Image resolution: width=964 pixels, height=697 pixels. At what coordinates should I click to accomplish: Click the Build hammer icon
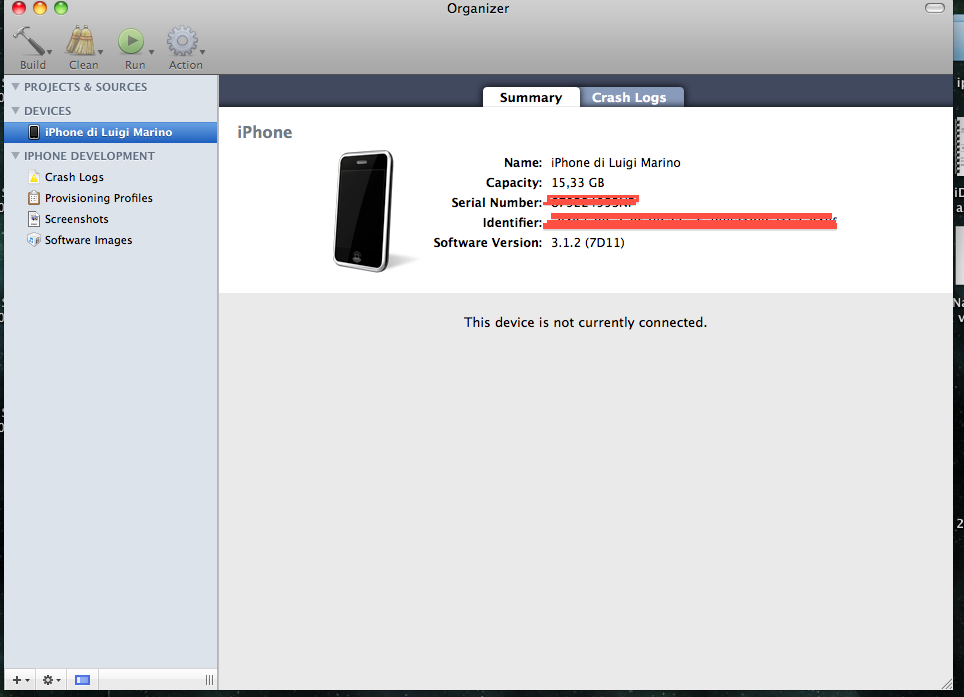click(x=29, y=41)
